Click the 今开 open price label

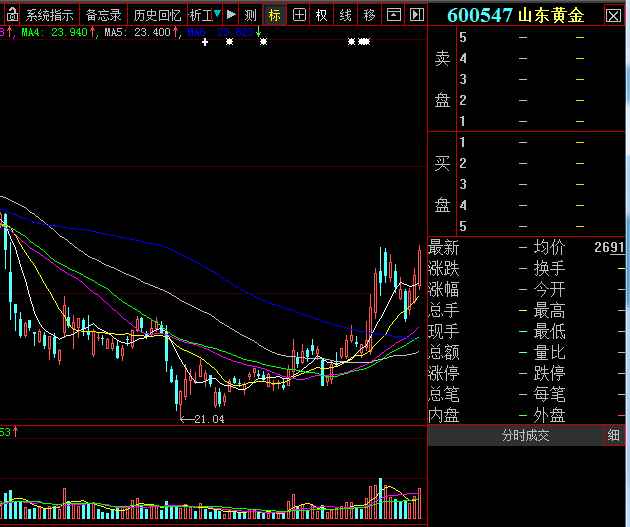point(549,289)
